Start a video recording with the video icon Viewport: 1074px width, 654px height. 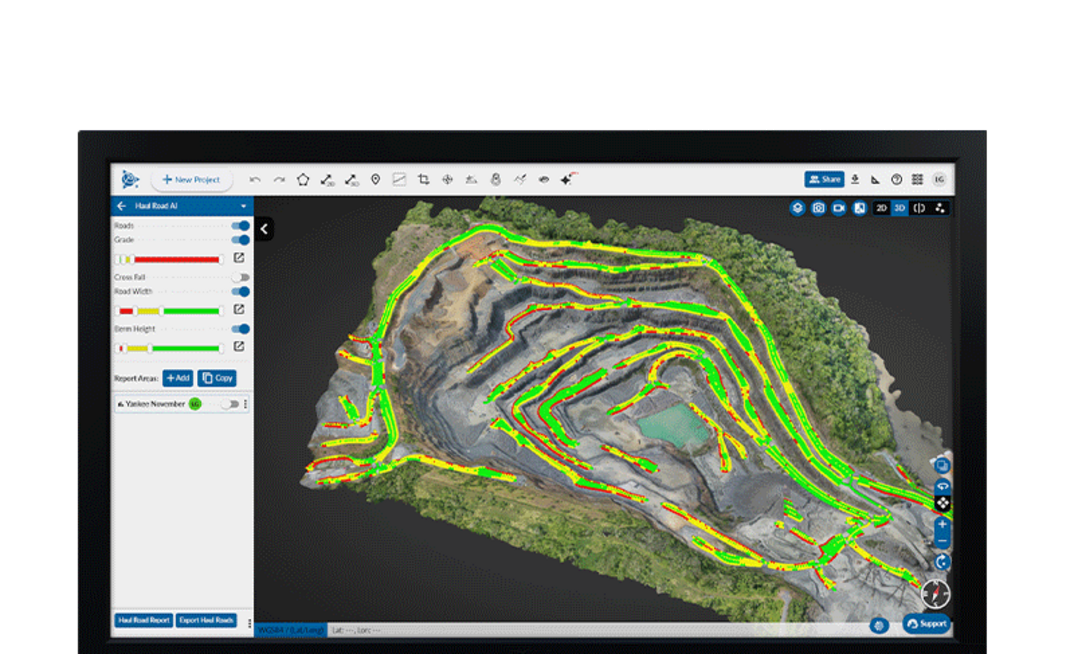click(839, 208)
